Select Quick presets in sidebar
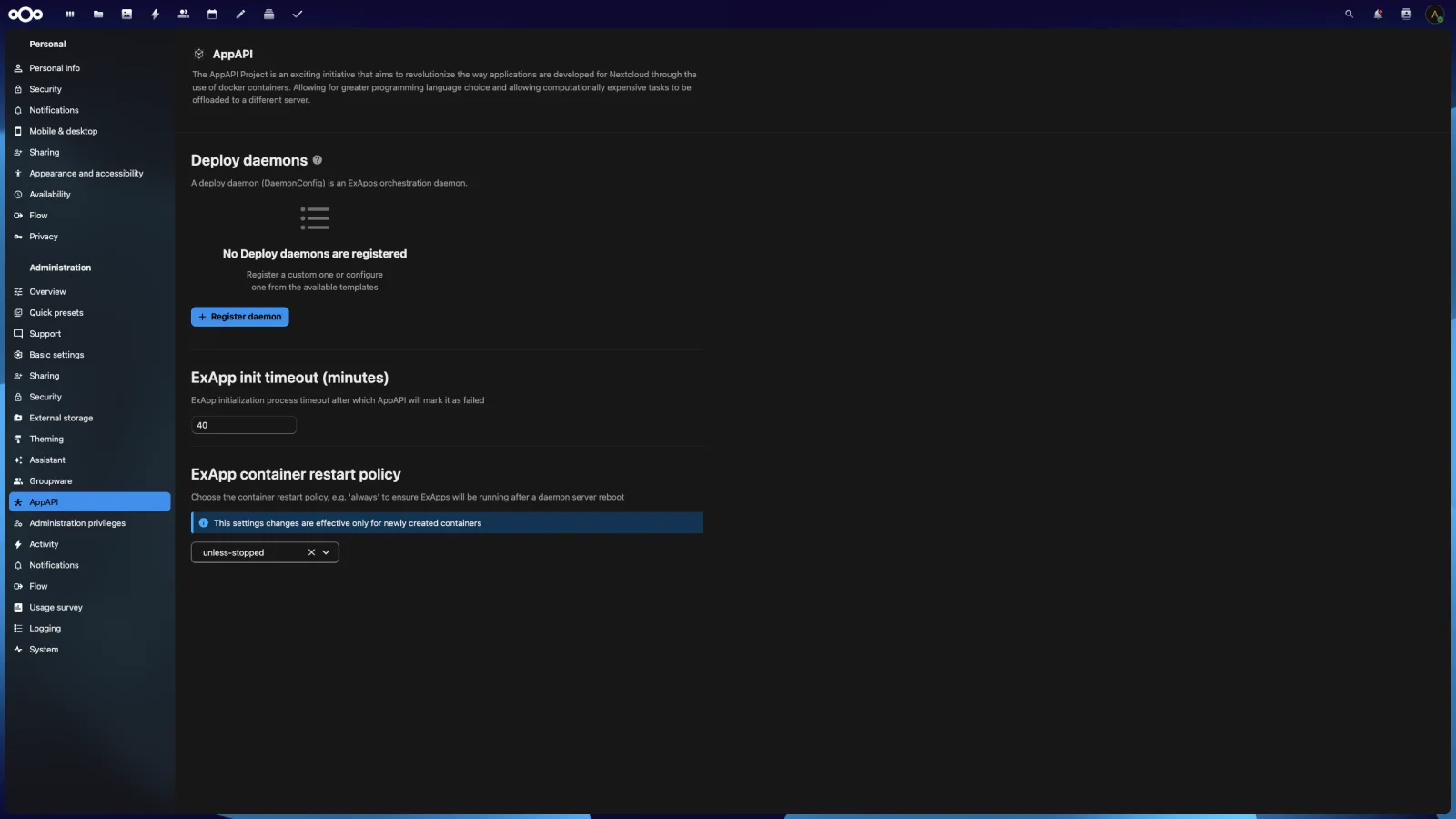 click(90, 313)
